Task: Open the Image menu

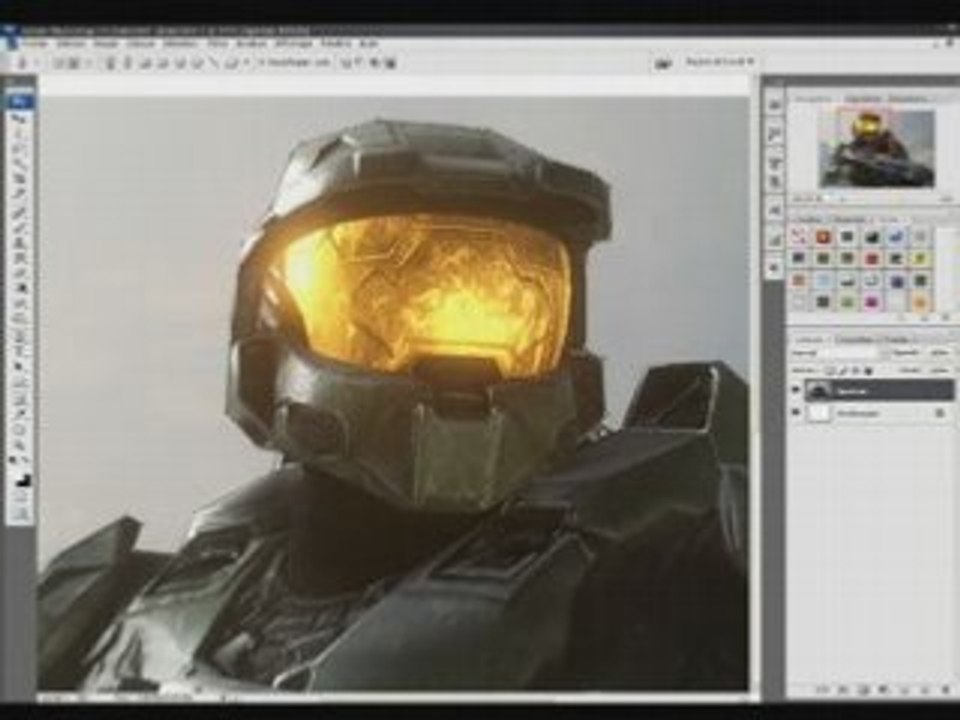Action: coord(106,44)
